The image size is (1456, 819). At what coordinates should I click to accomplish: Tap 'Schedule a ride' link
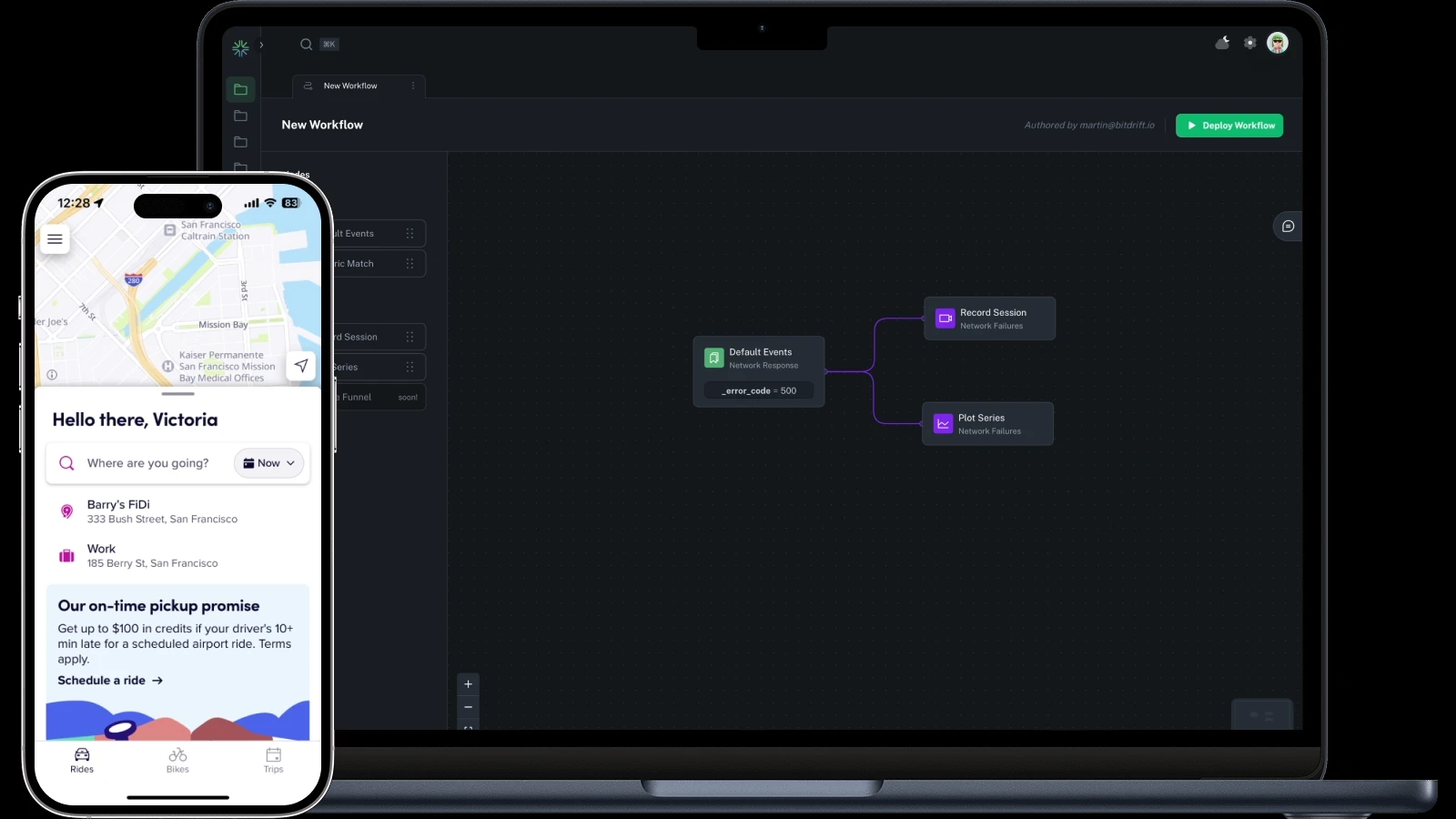click(110, 681)
